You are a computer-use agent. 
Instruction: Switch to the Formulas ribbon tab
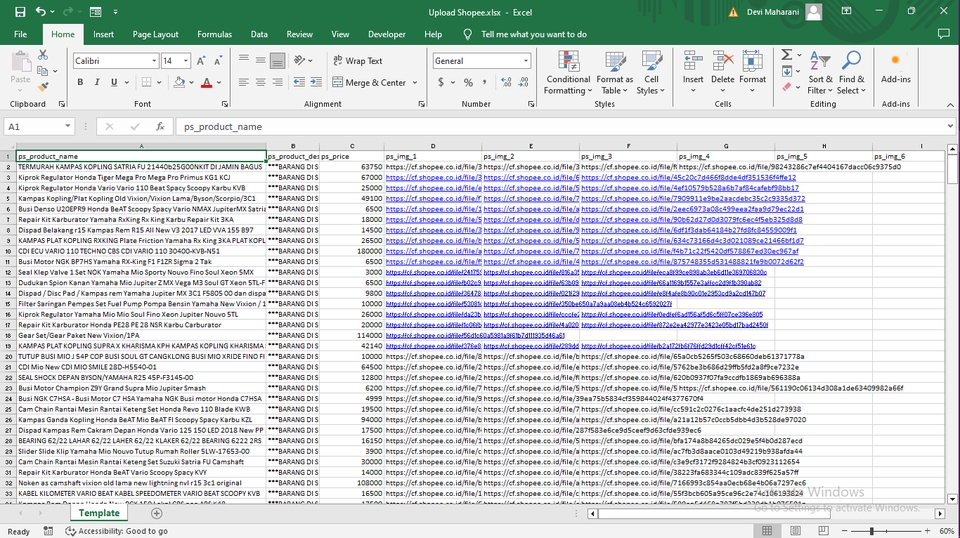[214, 34]
